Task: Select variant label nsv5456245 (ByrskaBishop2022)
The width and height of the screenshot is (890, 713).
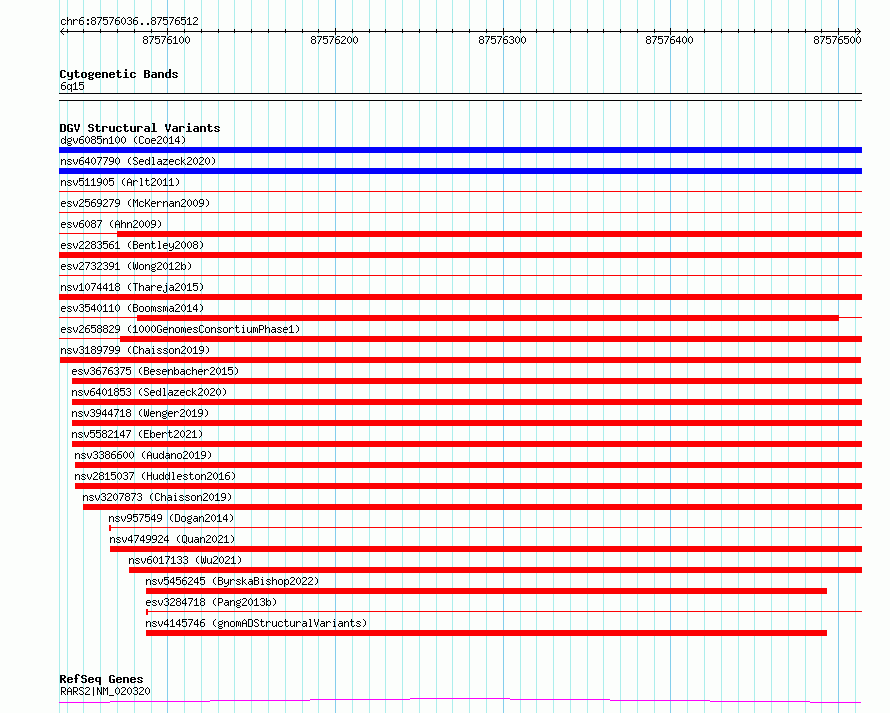Action: click(x=232, y=581)
